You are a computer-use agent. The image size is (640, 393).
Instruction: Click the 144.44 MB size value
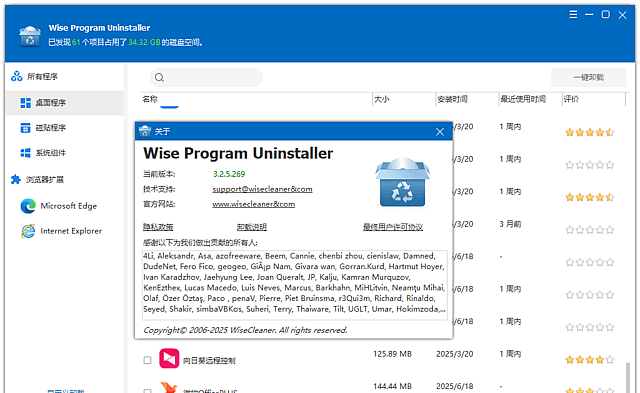(x=392, y=386)
